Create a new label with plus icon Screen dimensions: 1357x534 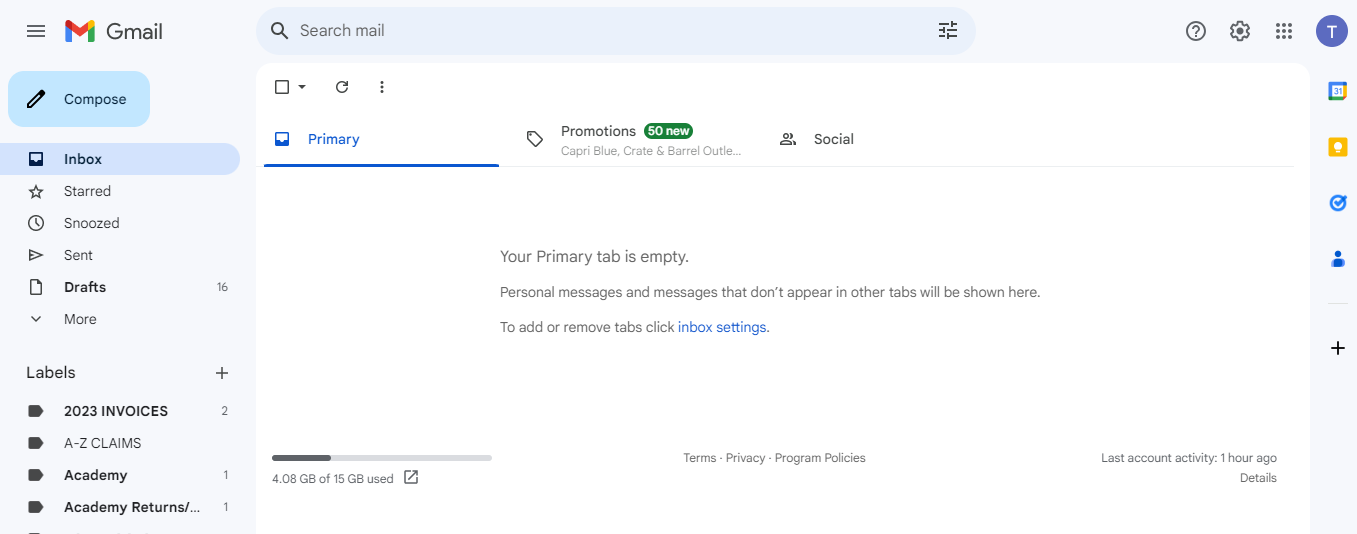pyautogui.click(x=222, y=373)
